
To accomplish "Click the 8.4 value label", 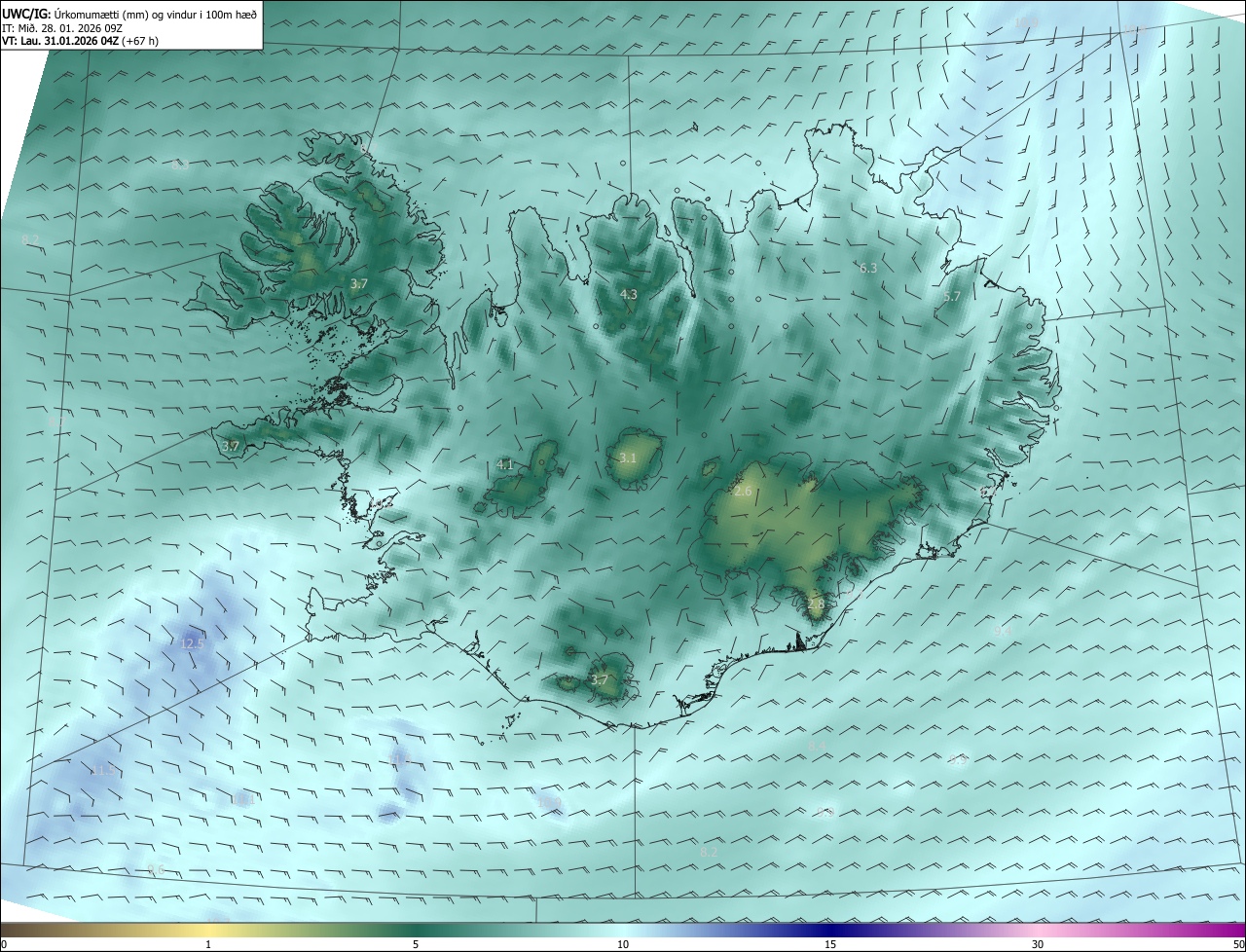I will click(817, 746).
